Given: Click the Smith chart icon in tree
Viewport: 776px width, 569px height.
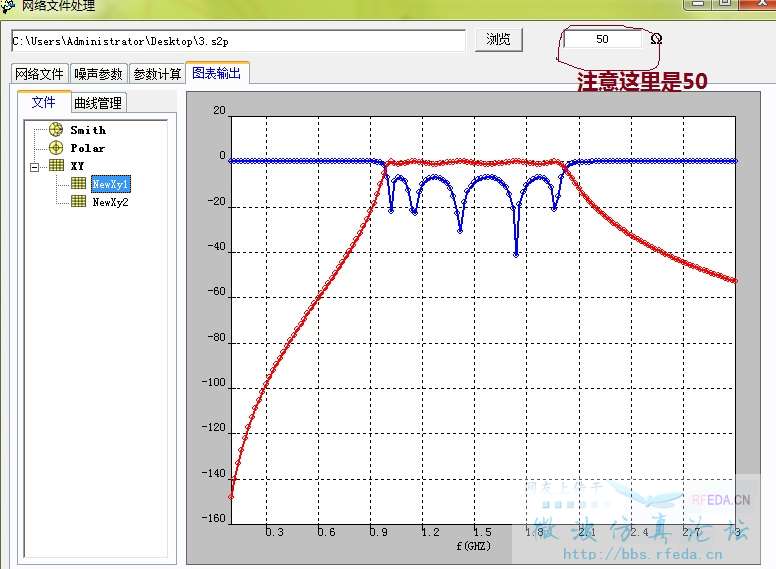Looking at the screenshot, I should click(x=55, y=130).
